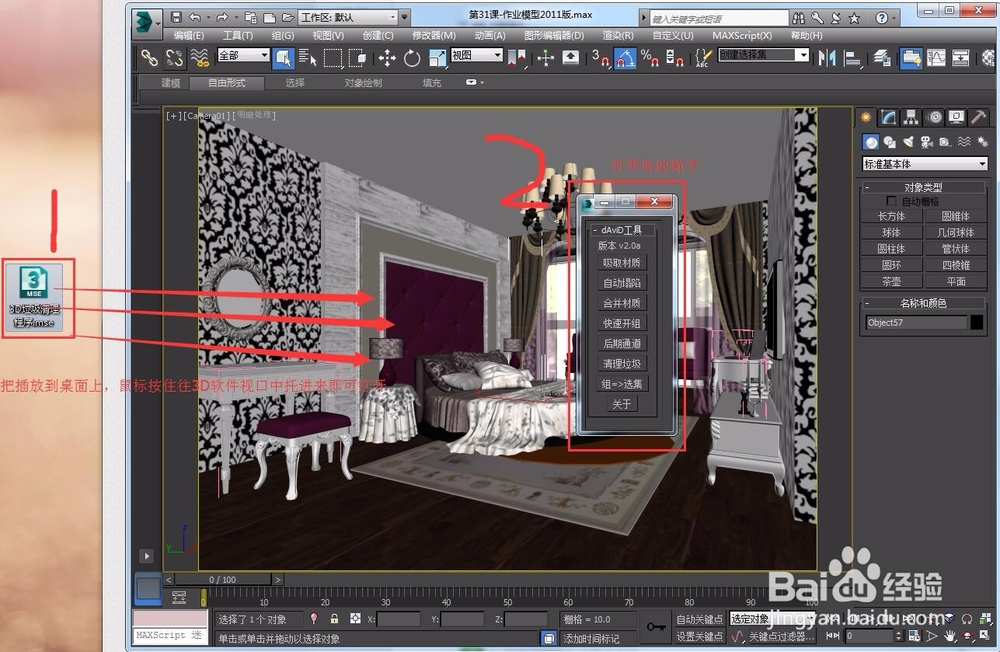Image resolution: width=1000 pixels, height=652 pixels.
Task: Click the Undo arrow icon
Action: click(x=195, y=18)
